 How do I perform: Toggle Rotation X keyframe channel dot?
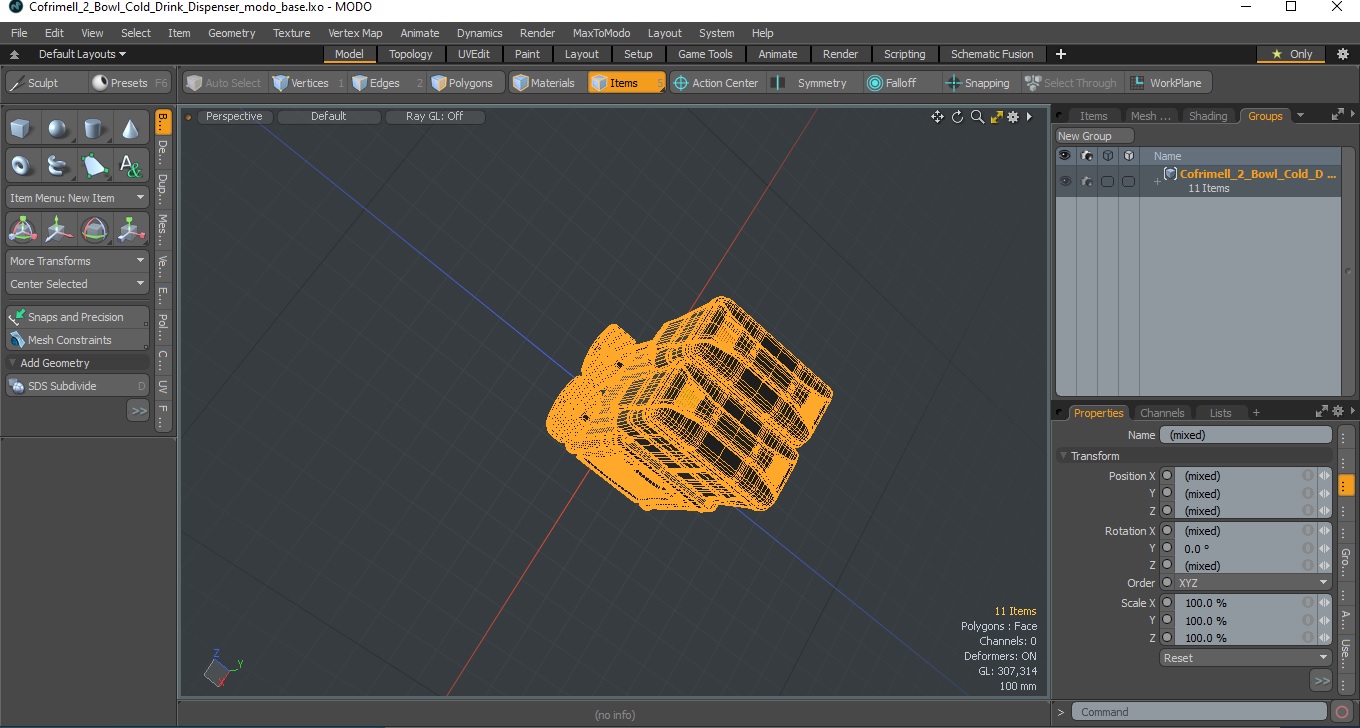[x=1167, y=531]
